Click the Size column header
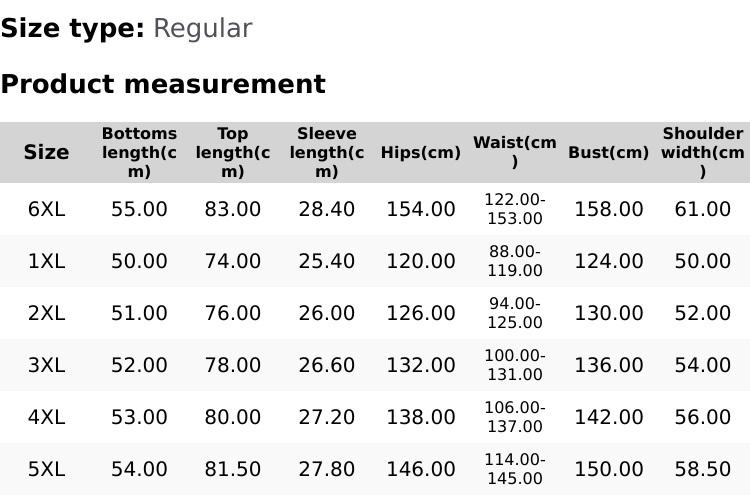The height and width of the screenshot is (495, 750). click(x=46, y=152)
